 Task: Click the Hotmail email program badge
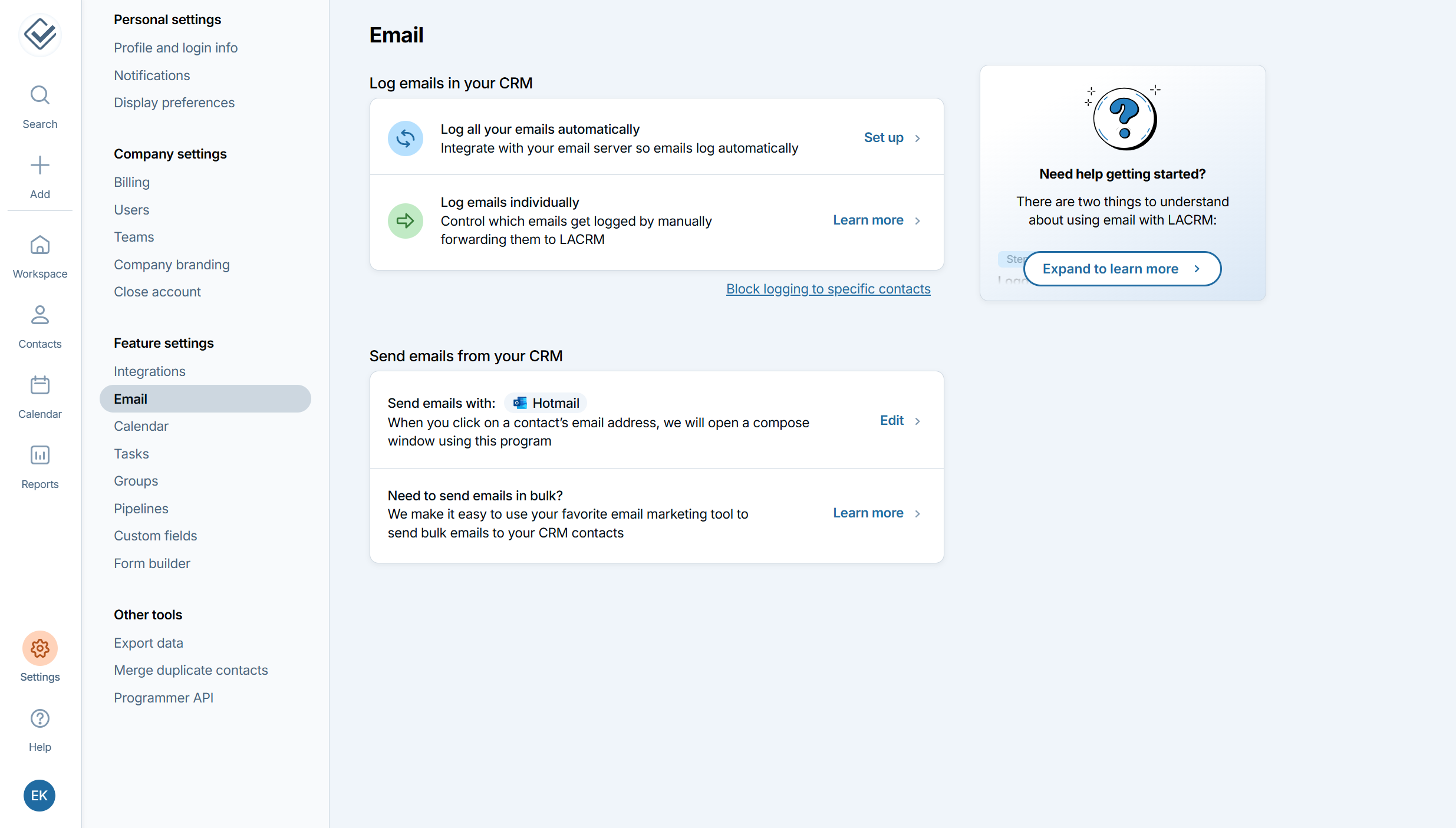pyautogui.click(x=546, y=403)
